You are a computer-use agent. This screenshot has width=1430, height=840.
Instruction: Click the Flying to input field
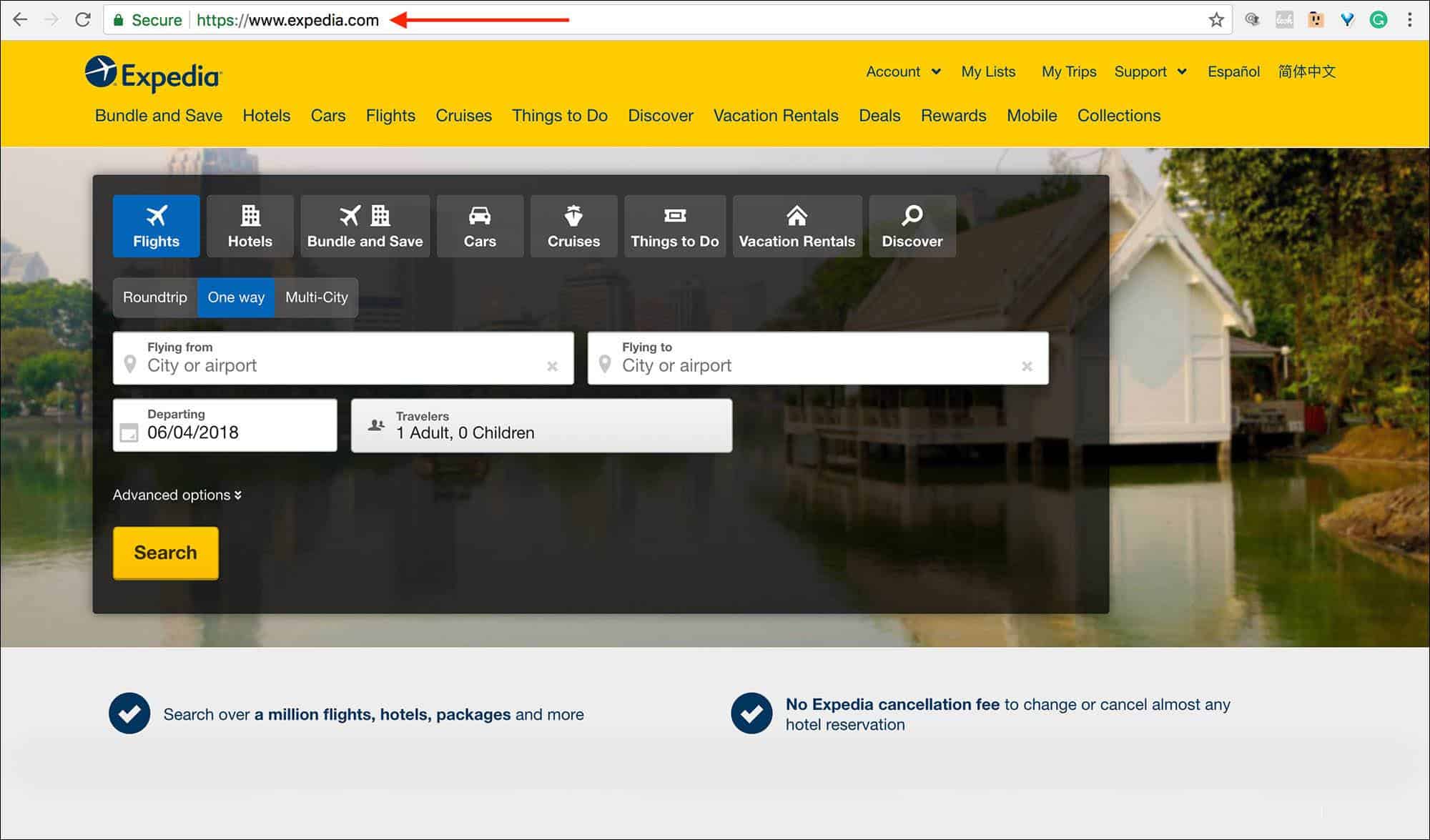[818, 358]
